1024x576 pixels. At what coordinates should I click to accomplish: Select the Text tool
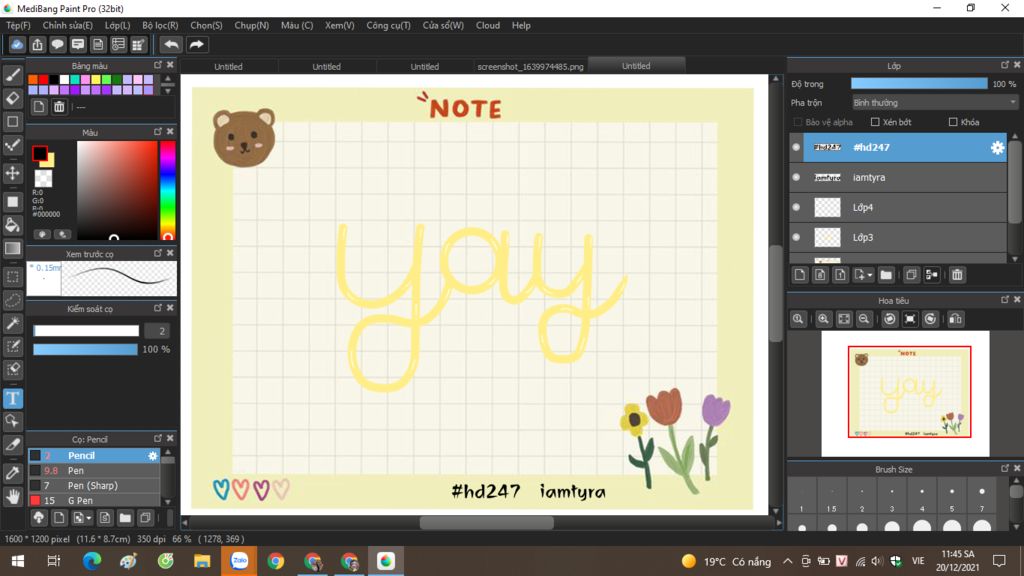pos(12,398)
